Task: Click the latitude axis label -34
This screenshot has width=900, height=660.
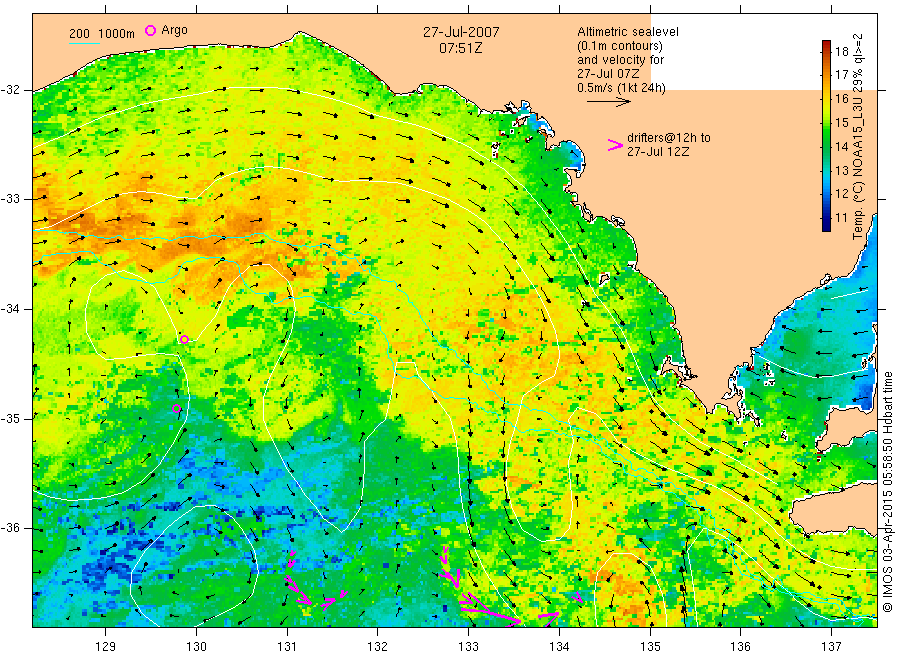Action: click(10, 309)
